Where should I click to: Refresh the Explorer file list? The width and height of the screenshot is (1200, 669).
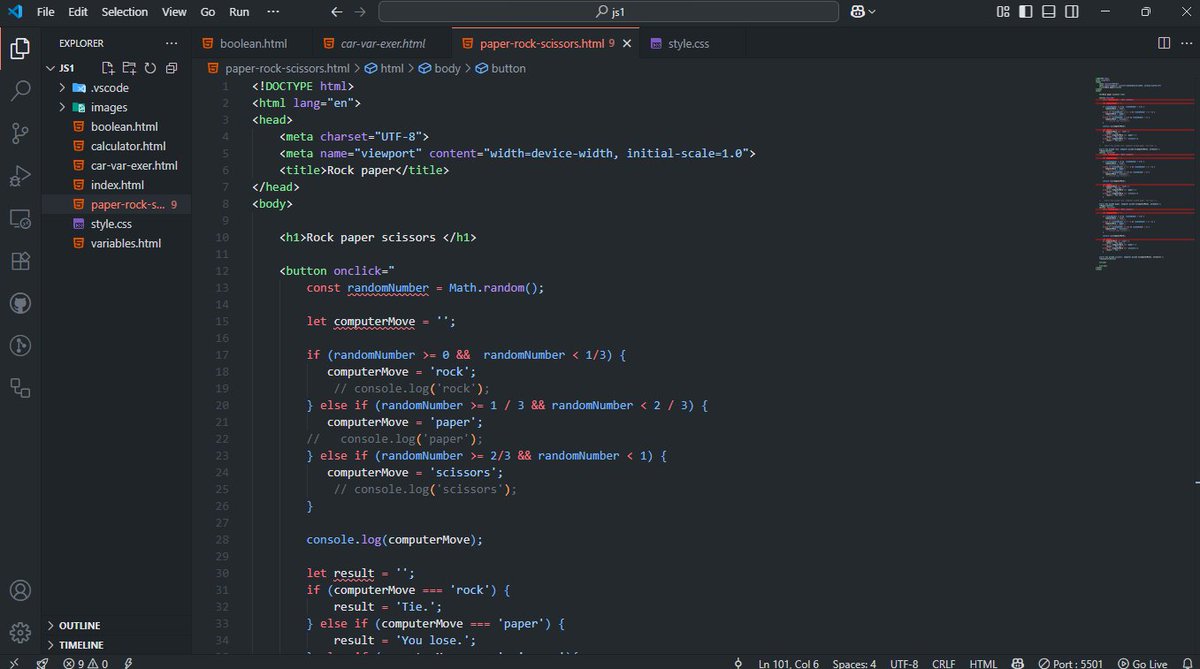[150, 67]
